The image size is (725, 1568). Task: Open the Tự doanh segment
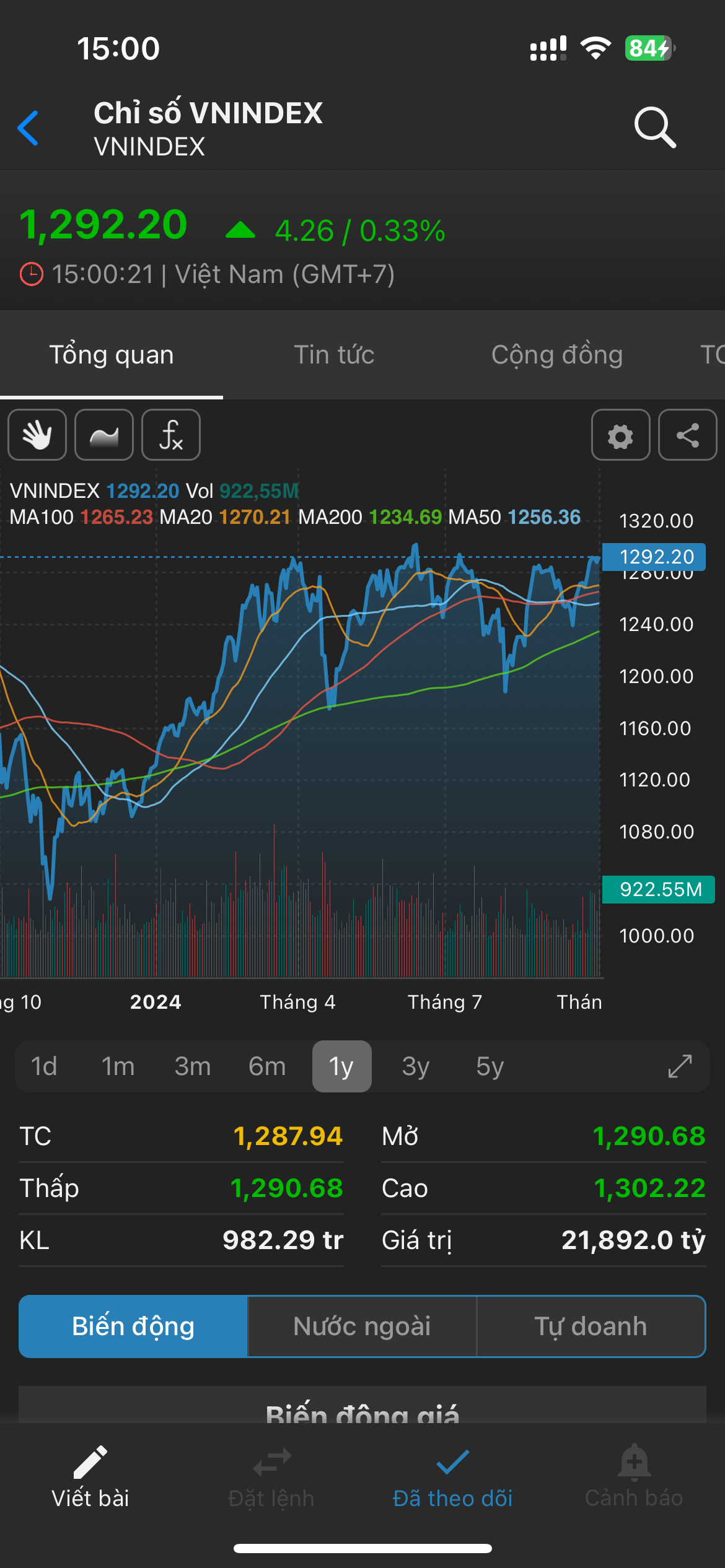click(591, 1326)
